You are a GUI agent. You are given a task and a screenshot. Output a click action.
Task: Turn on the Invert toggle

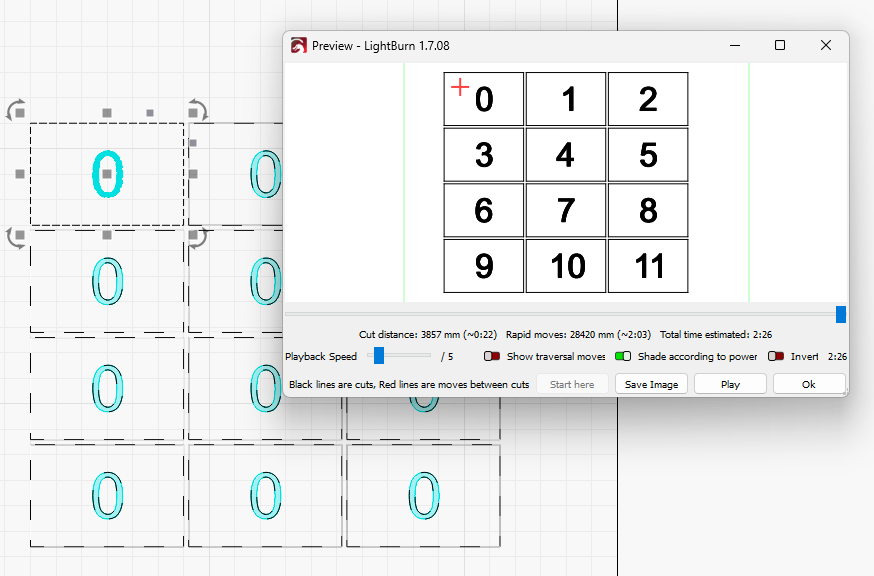[776, 356]
